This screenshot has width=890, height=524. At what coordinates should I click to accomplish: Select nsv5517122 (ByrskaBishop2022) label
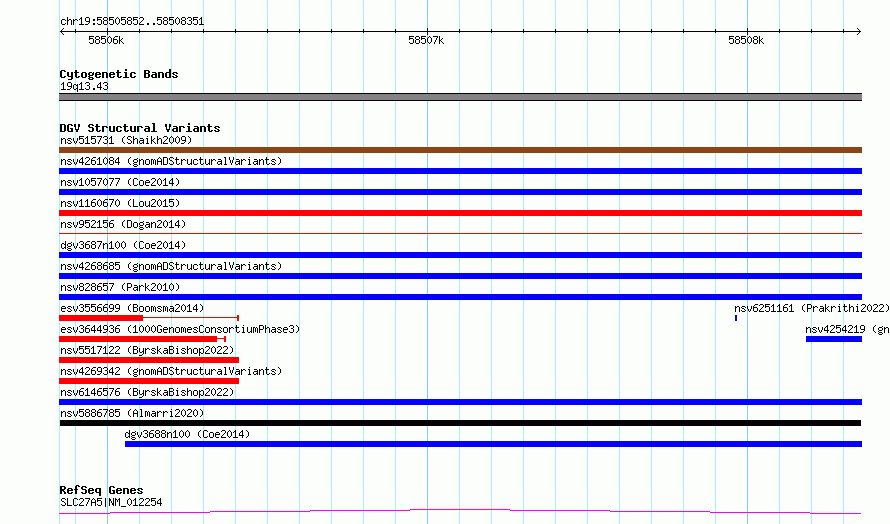tap(147, 350)
